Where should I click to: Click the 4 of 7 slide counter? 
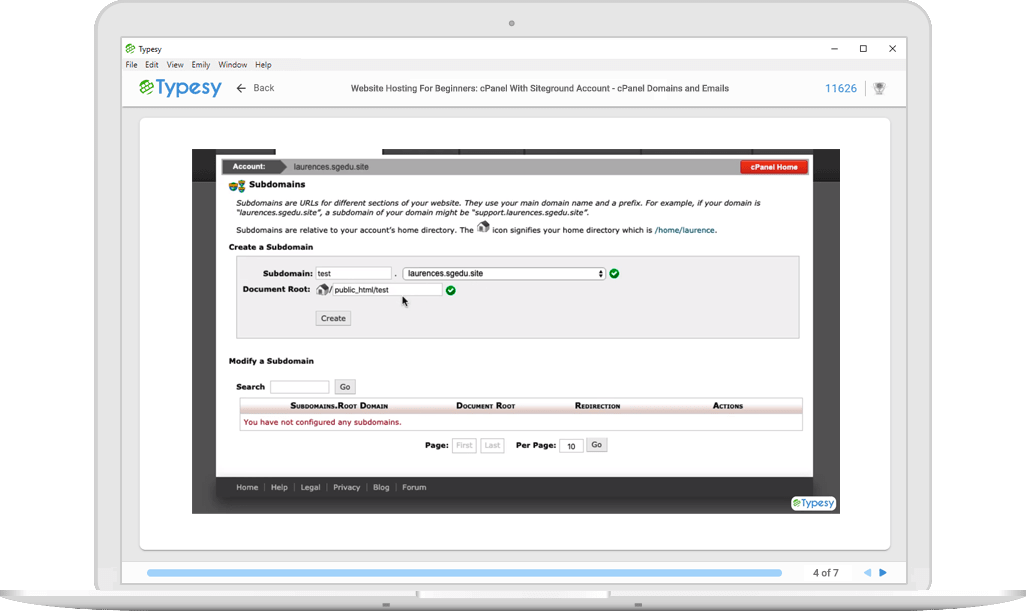coord(826,573)
